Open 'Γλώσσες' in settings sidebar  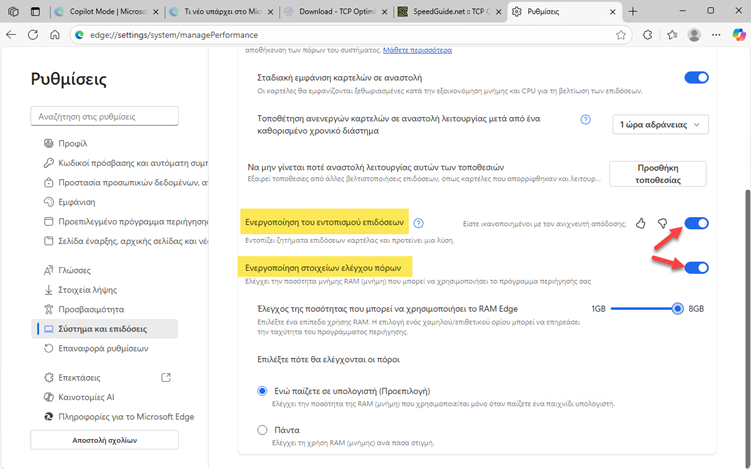(x=74, y=270)
